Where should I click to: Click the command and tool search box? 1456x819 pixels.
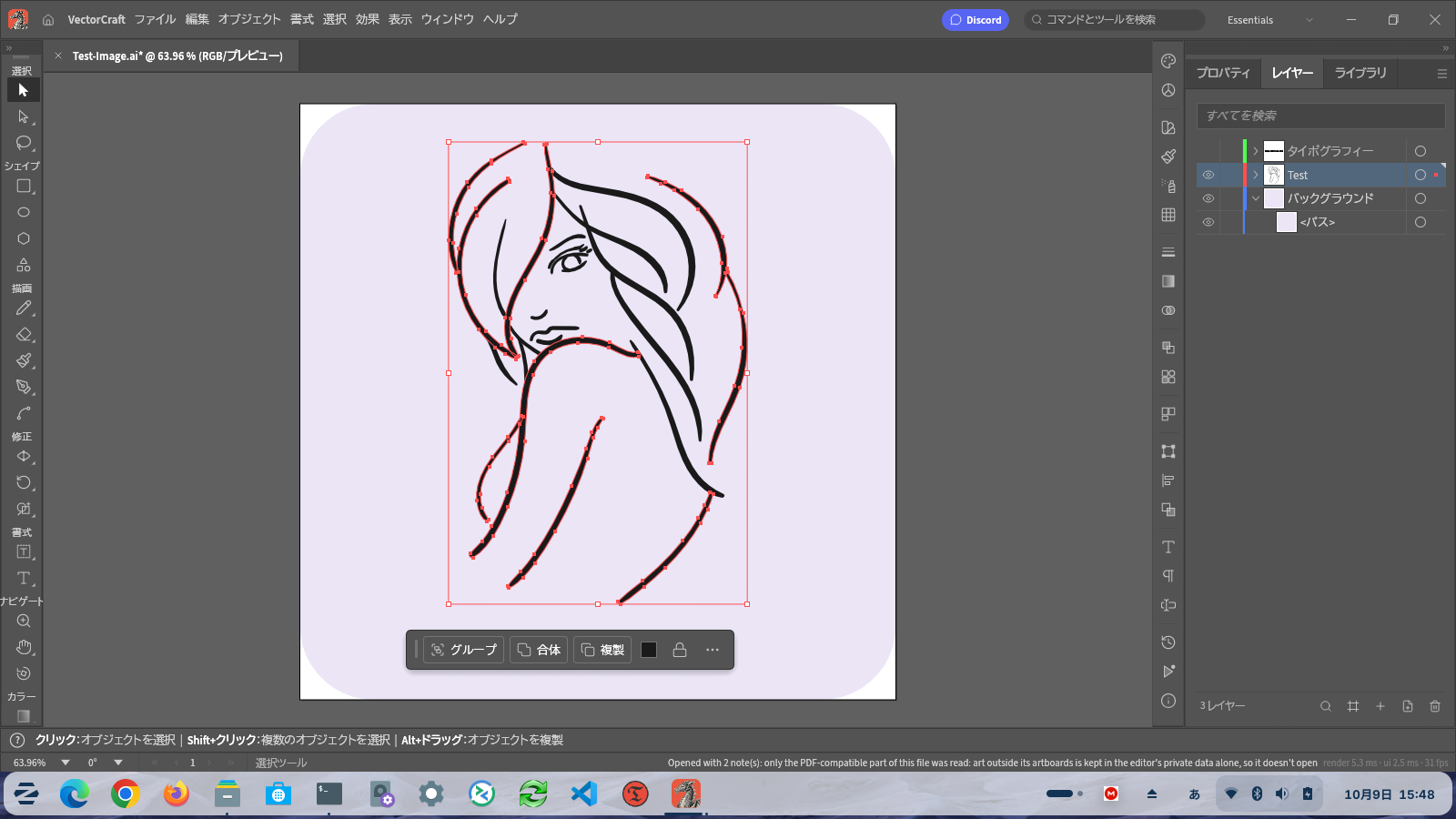point(1115,20)
